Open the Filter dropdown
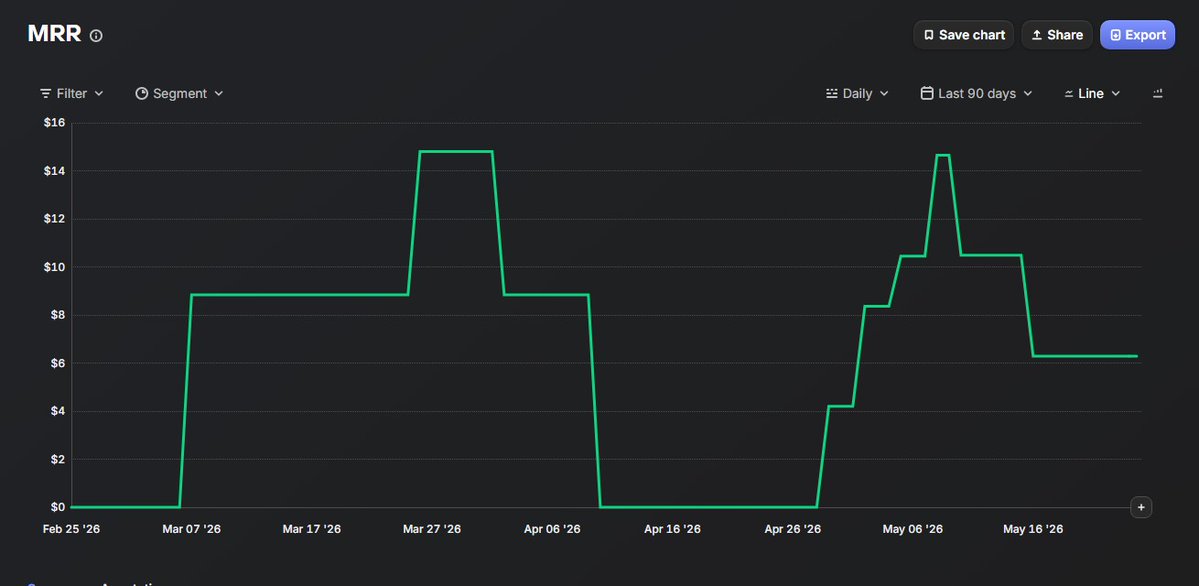 pyautogui.click(x=71, y=93)
